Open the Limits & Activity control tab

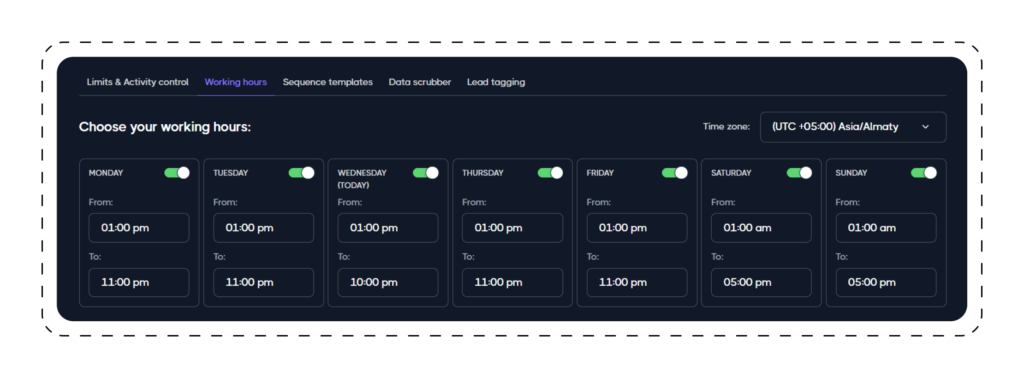(138, 82)
